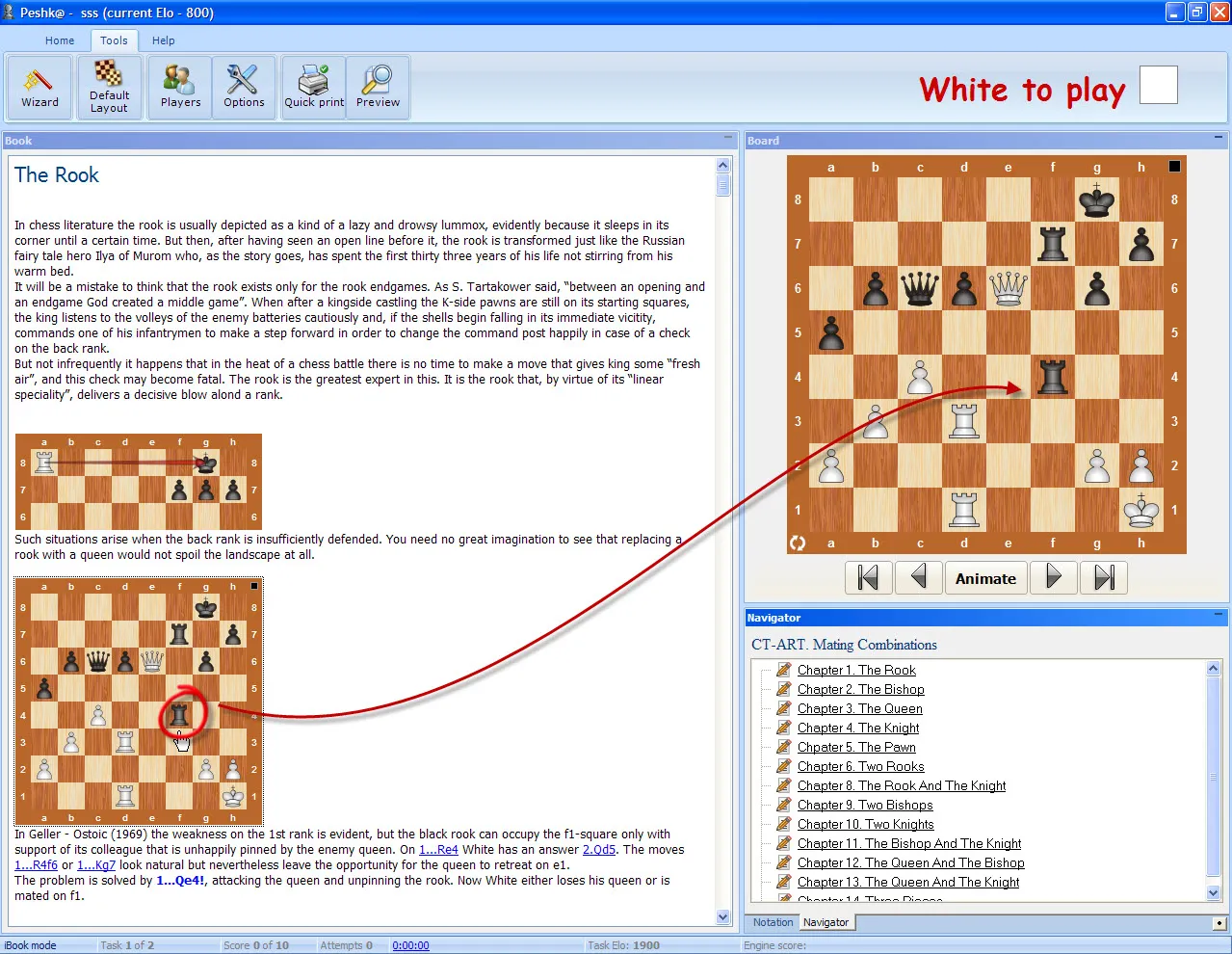The height and width of the screenshot is (954, 1232).
Task: Click the back-rank mate diagram with the a8 rook
Action: click(x=139, y=482)
